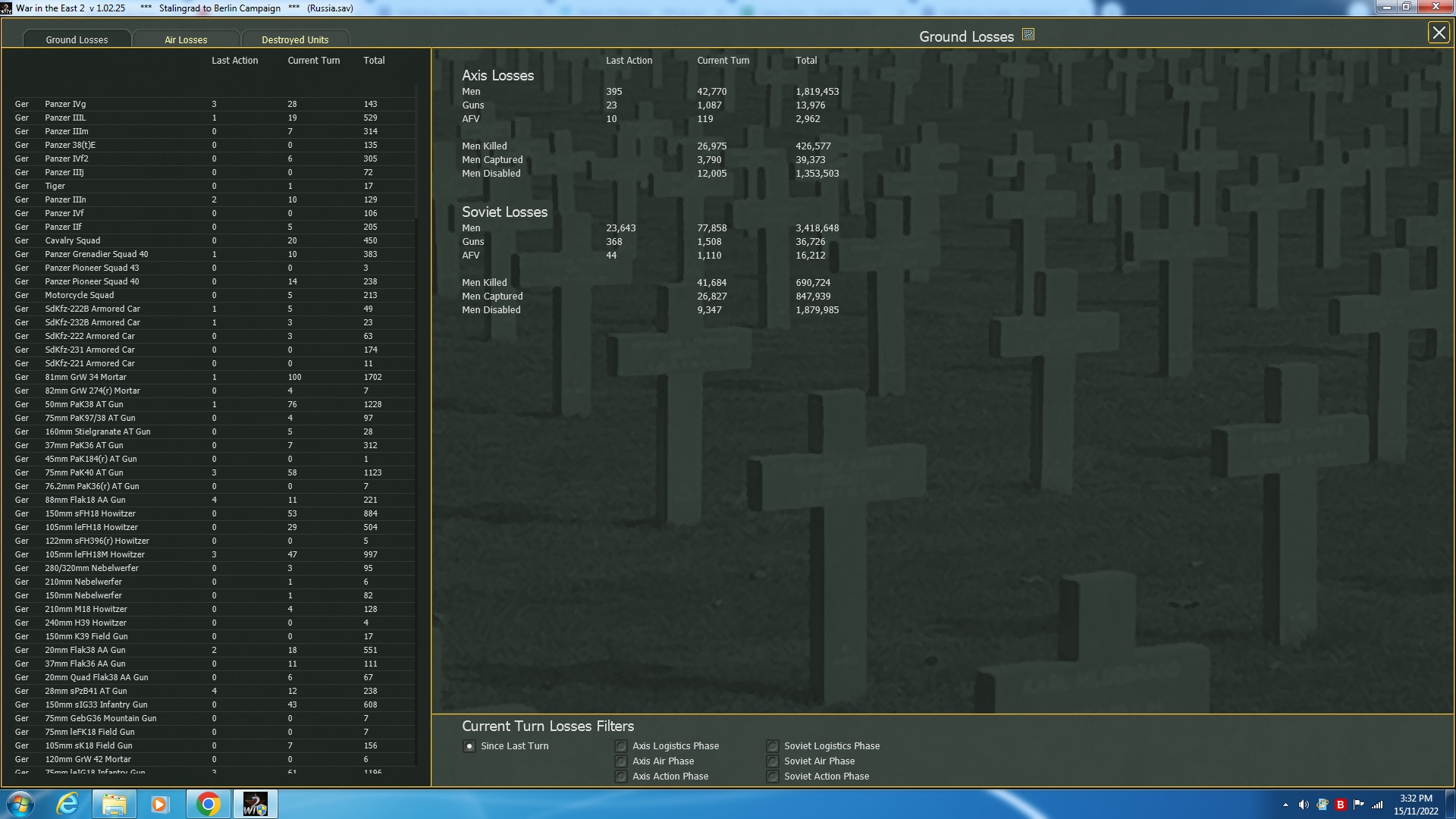Enable the Soviet Air Phase filter

(x=772, y=761)
